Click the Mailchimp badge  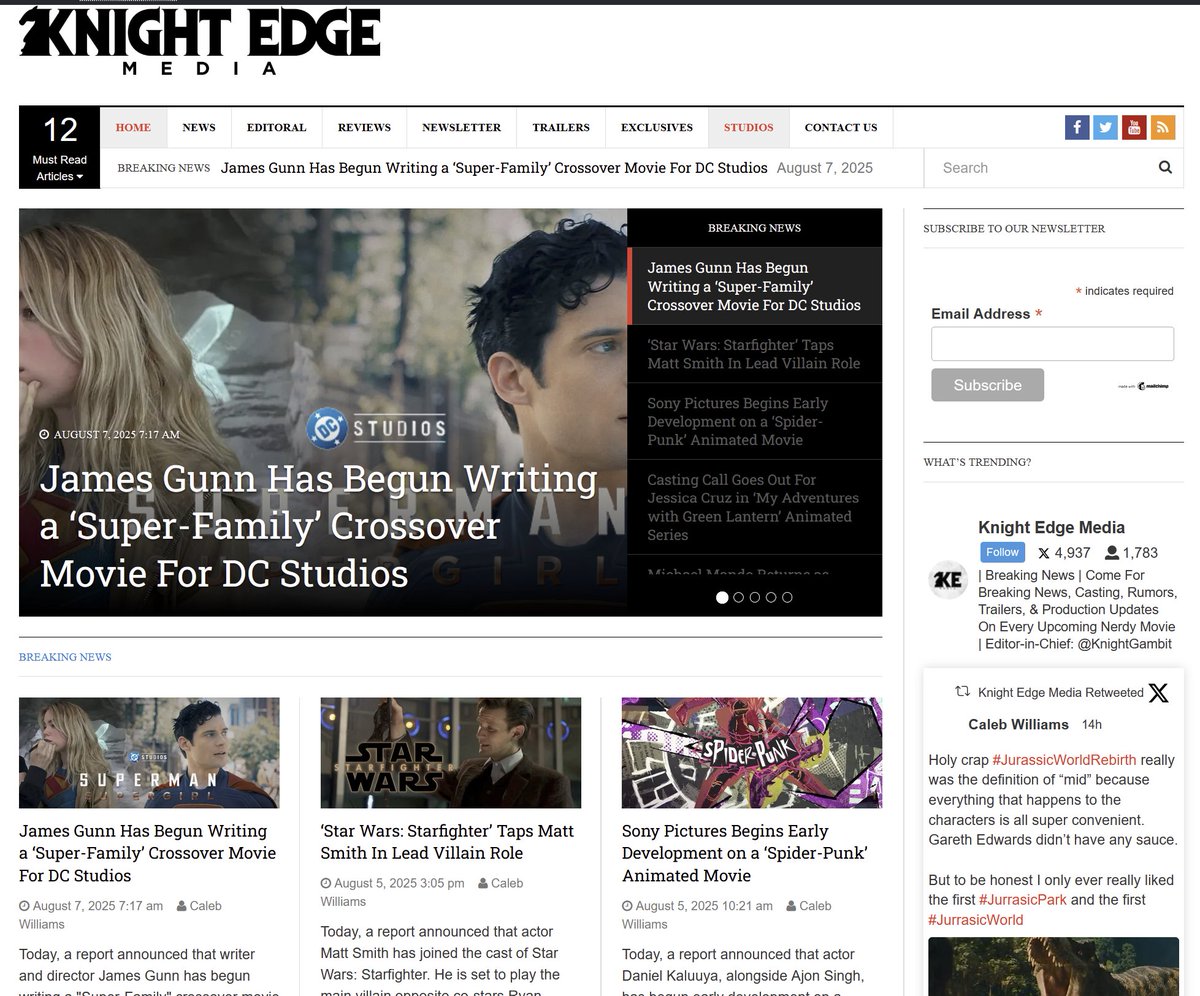click(1143, 386)
